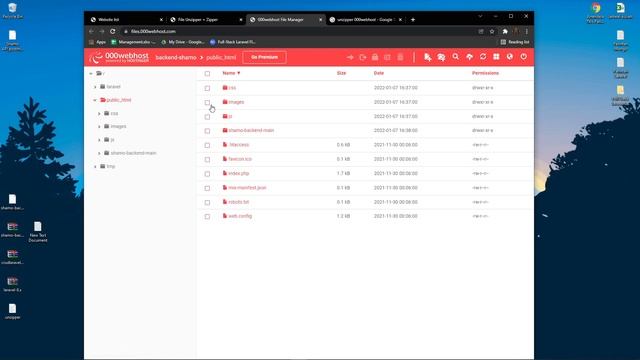
Task: Open permissions via the lock icon
Action: (375, 57)
